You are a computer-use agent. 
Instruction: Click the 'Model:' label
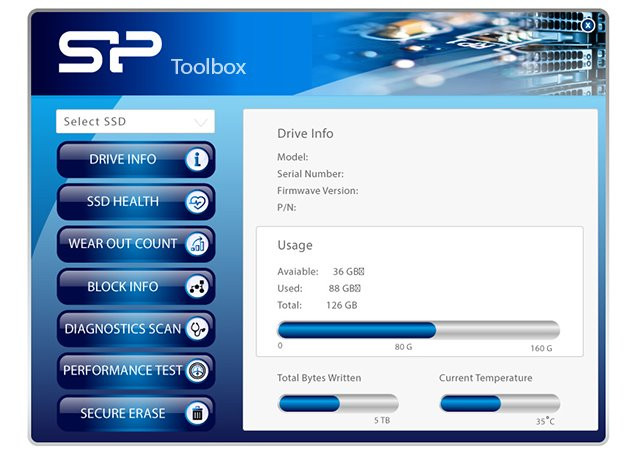(x=292, y=157)
